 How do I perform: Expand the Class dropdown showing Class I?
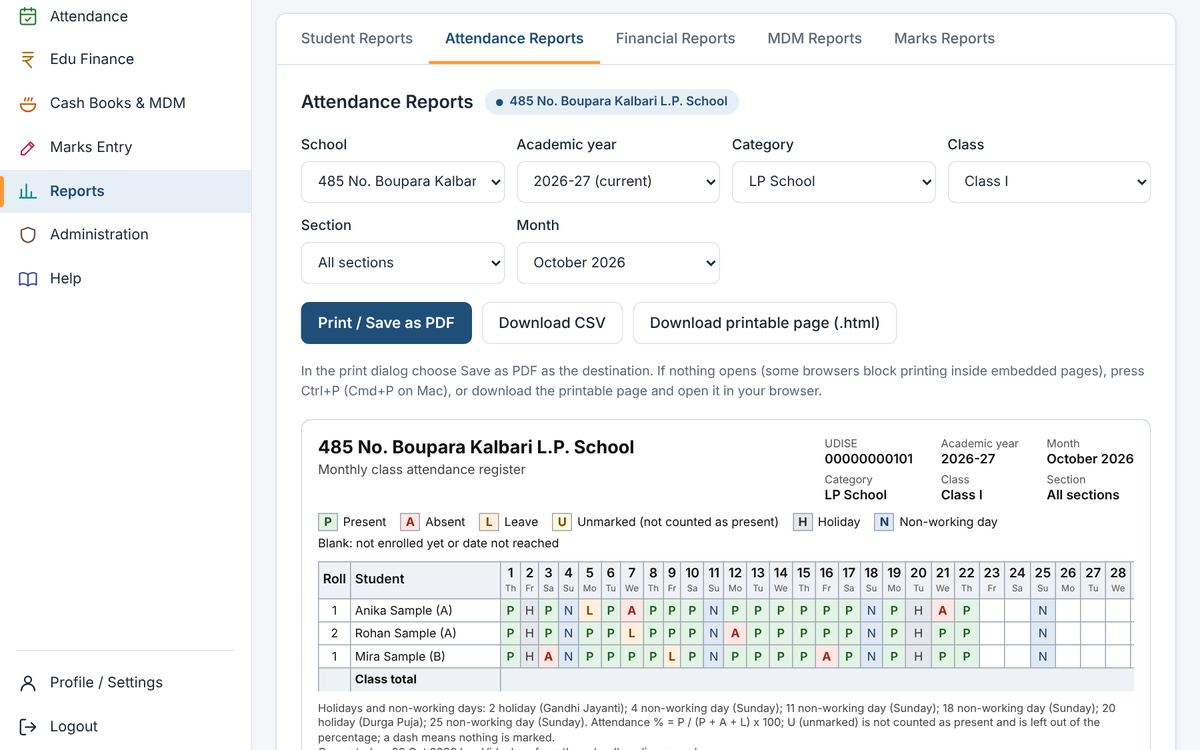(x=1049, y=182)
